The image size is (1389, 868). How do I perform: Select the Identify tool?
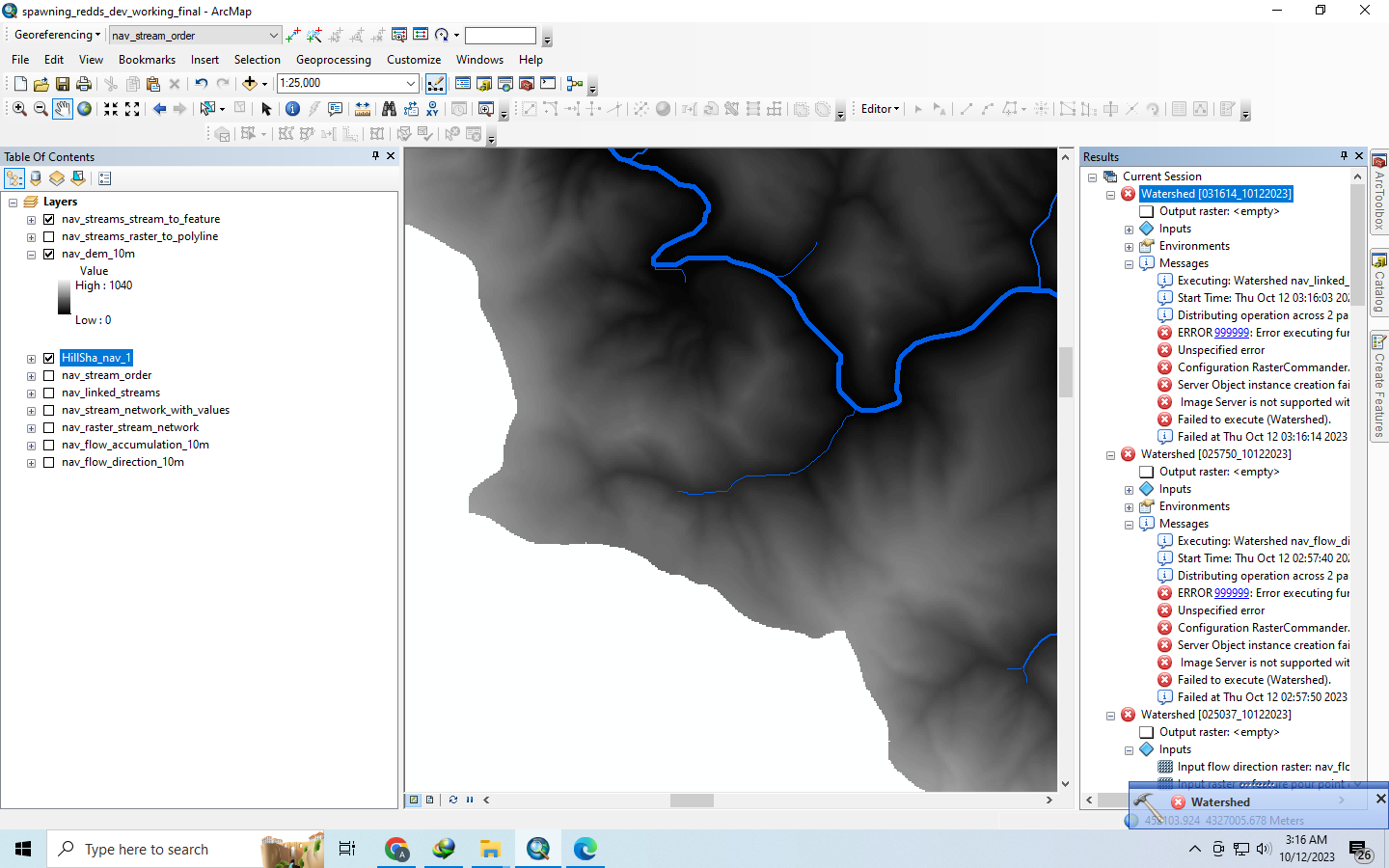[292, 109]
